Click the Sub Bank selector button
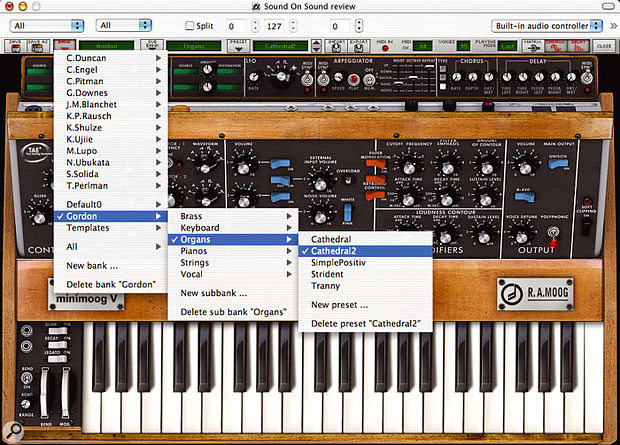Image resolution: width=620 pixels, height=445 pixels. [x=152, y=46]
